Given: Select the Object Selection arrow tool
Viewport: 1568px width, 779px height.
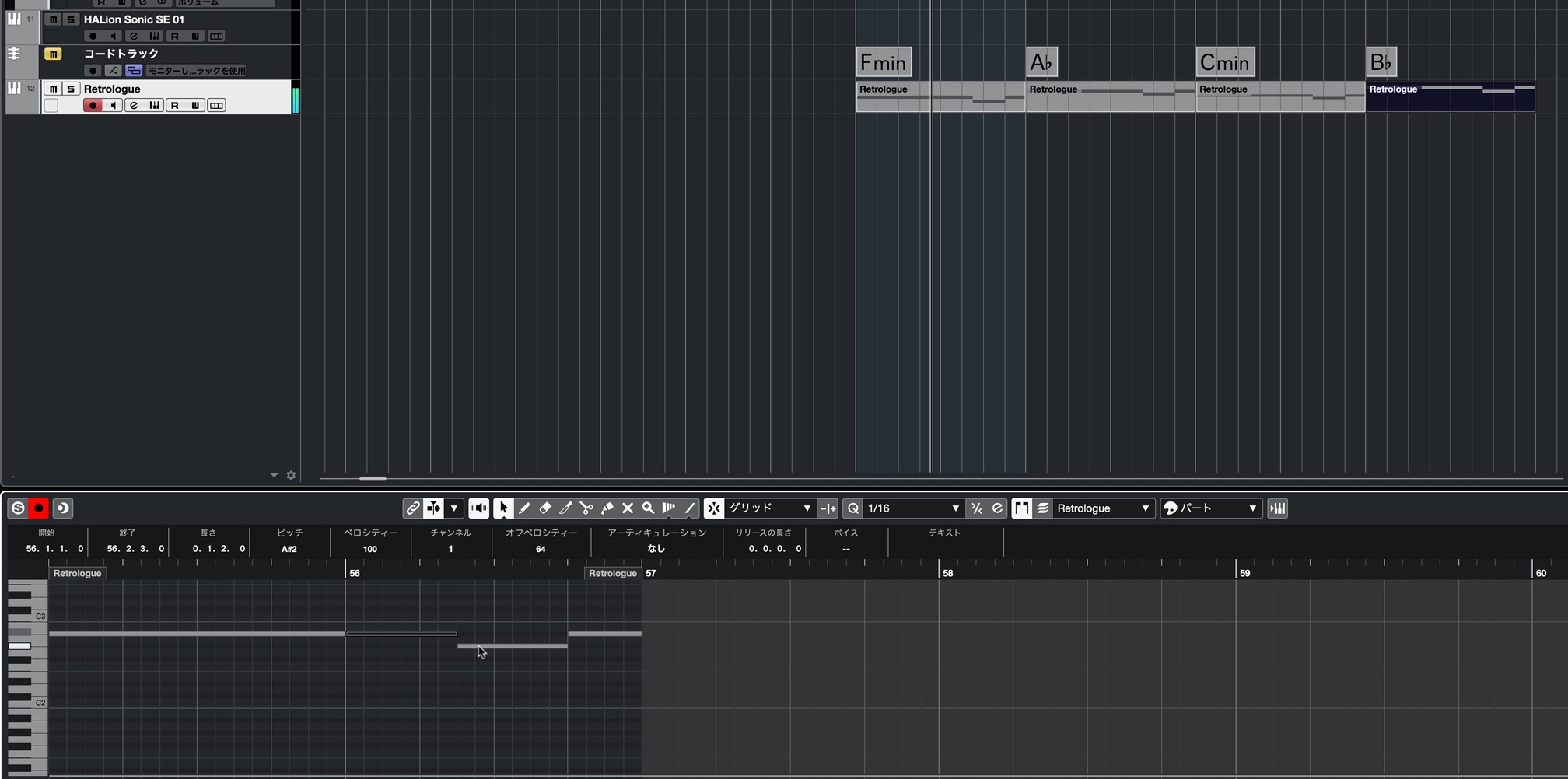Looking at the screenshot, I should (x=503, y=508).
